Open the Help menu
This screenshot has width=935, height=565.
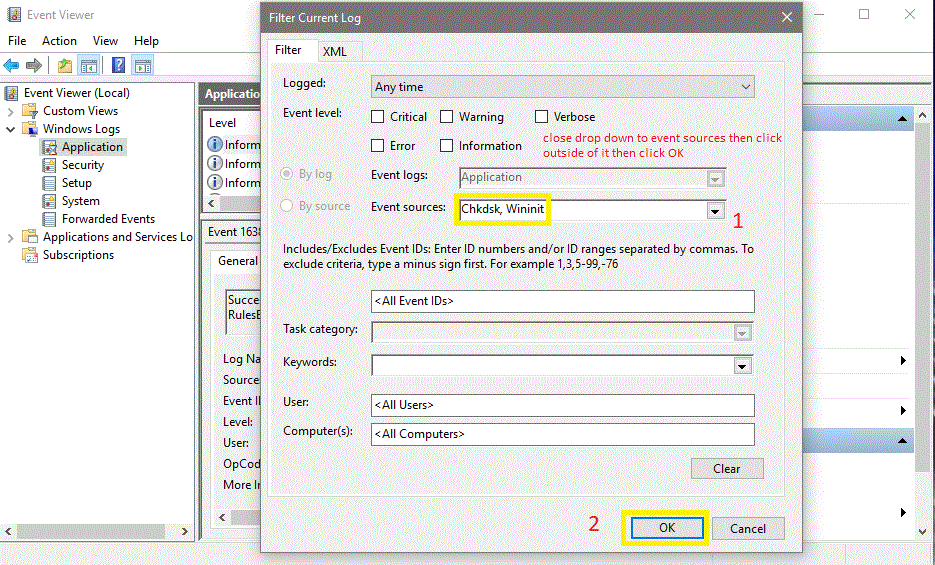[x=146, y=41]
